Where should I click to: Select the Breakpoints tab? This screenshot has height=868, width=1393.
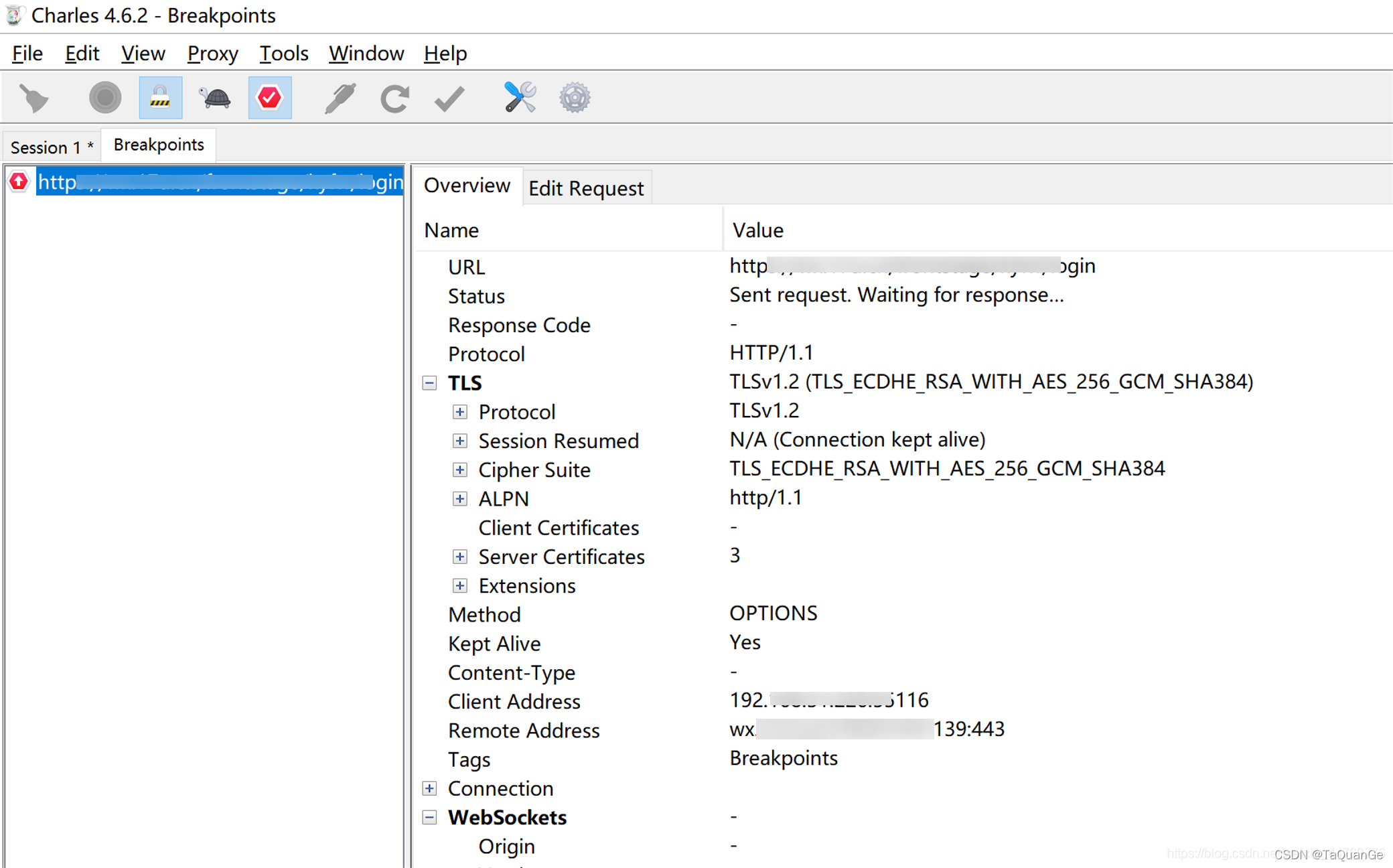tap(159, 145)
